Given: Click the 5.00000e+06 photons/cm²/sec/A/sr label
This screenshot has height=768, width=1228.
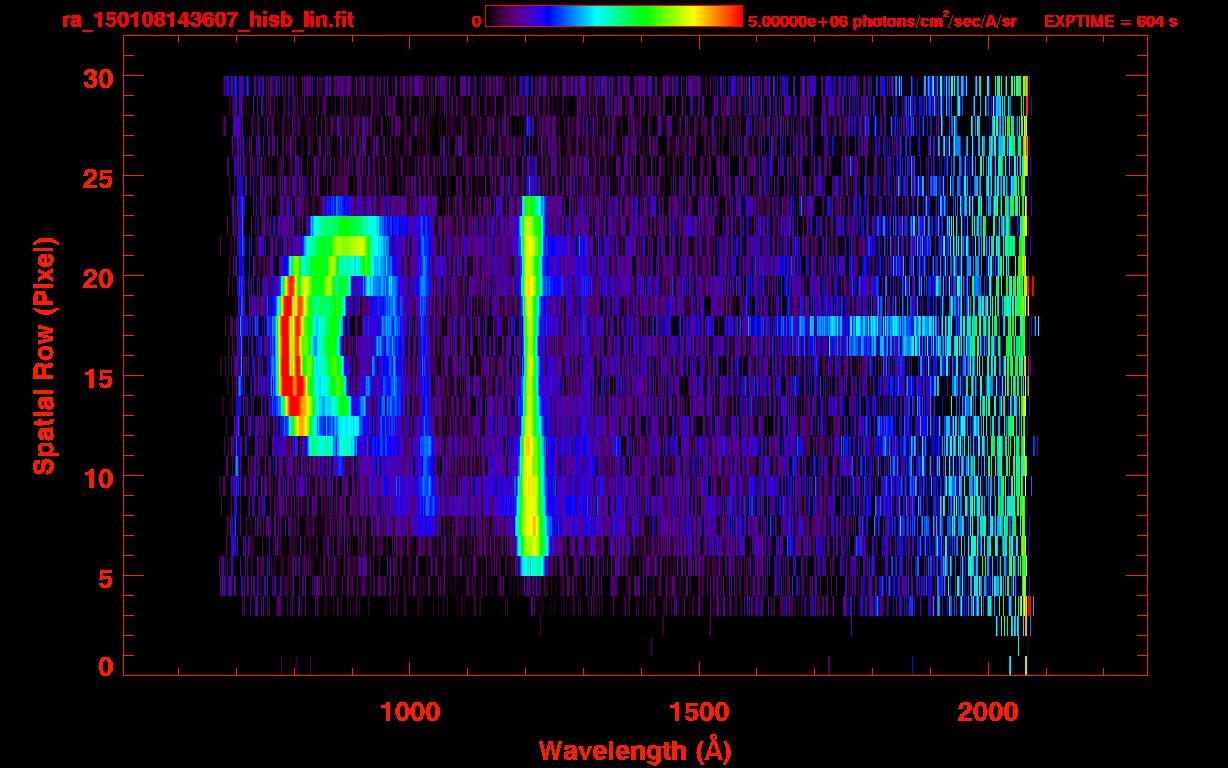Looking at the screenshot, I should (x=882, y=20).
